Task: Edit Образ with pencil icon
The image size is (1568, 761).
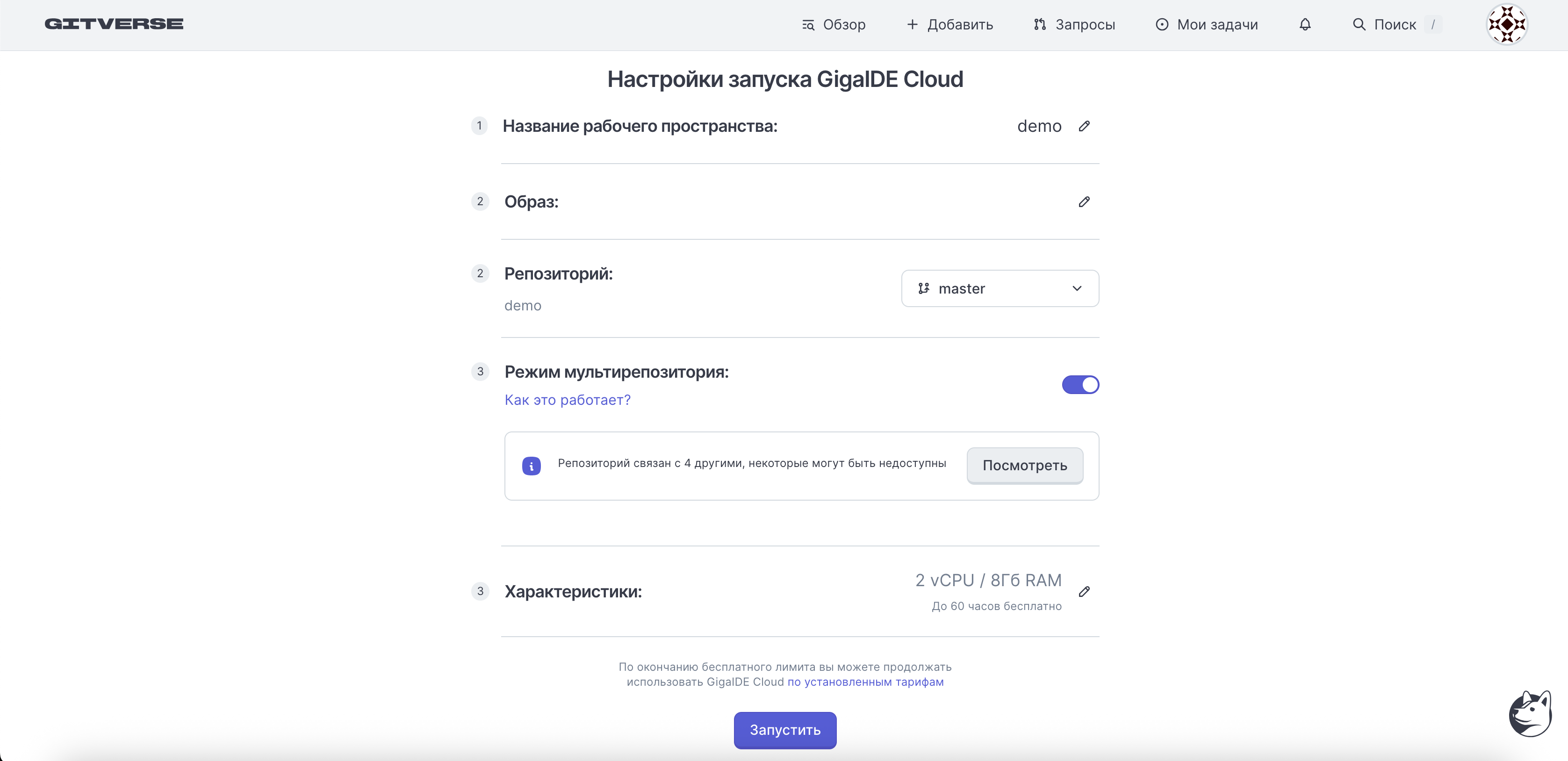Action: pos(1084,201)
